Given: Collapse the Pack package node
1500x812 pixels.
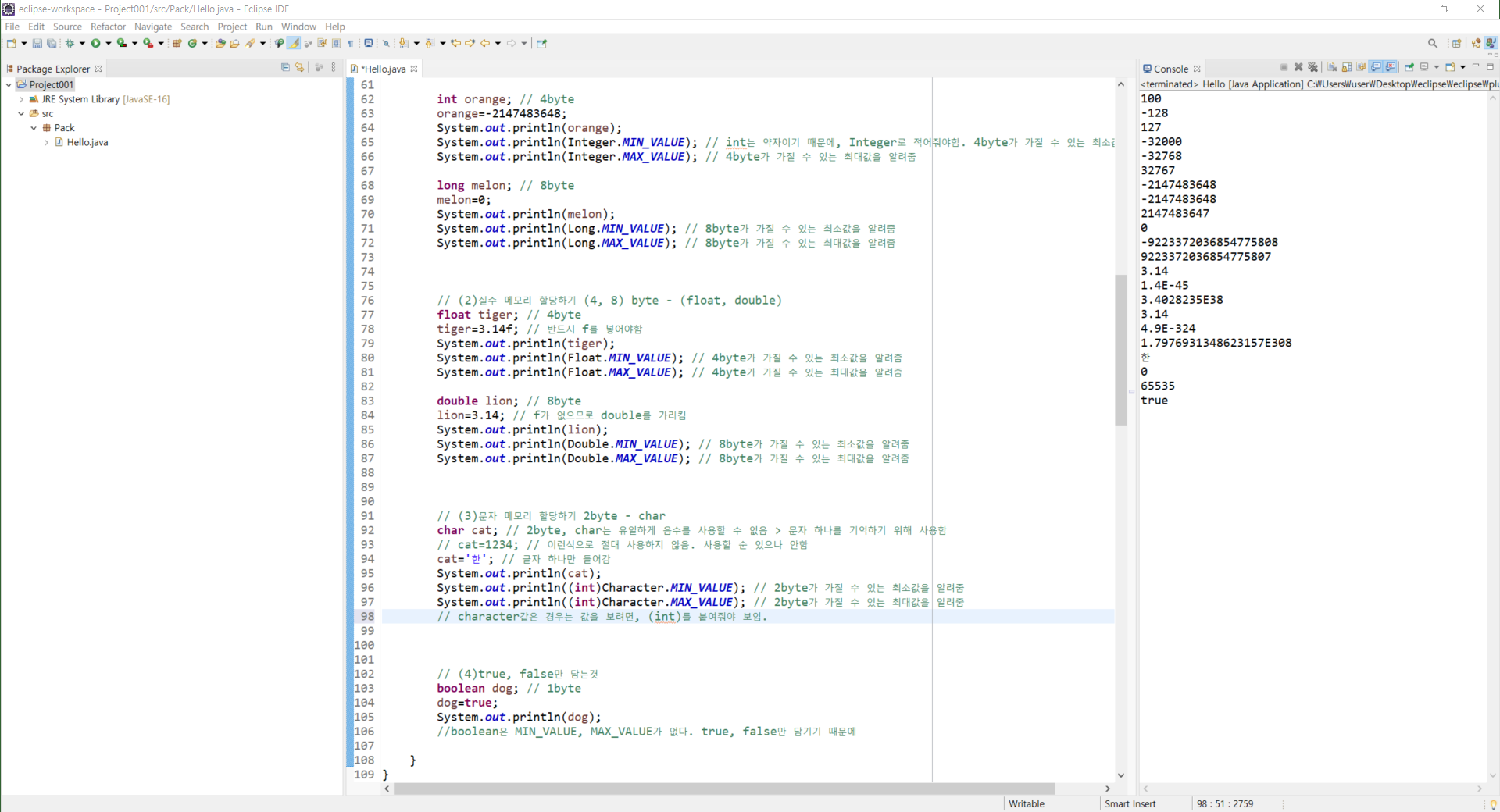Looking at the screenshot, I should (x=34, y=128).
